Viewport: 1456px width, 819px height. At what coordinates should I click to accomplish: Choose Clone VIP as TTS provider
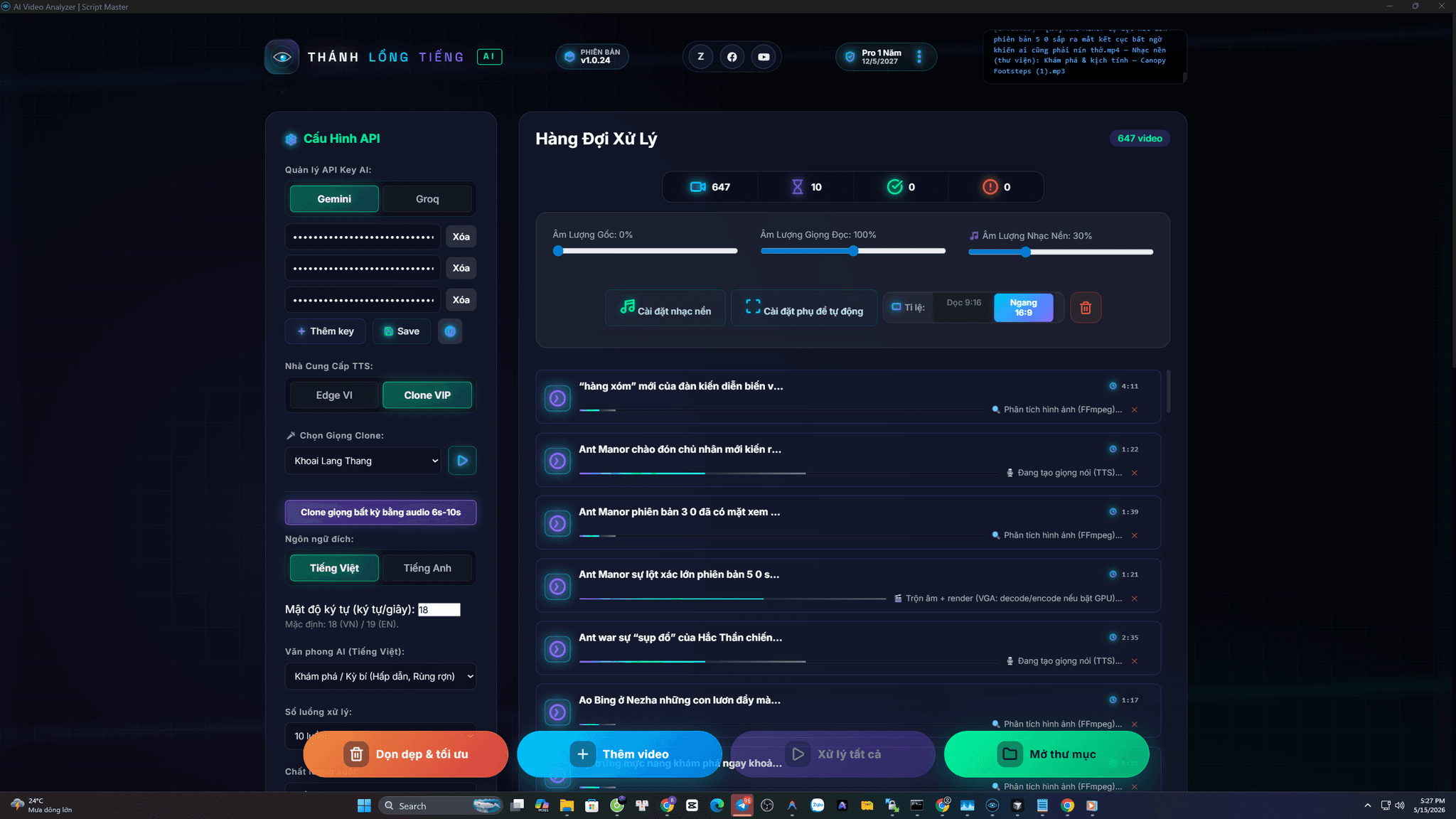(427, 395)
